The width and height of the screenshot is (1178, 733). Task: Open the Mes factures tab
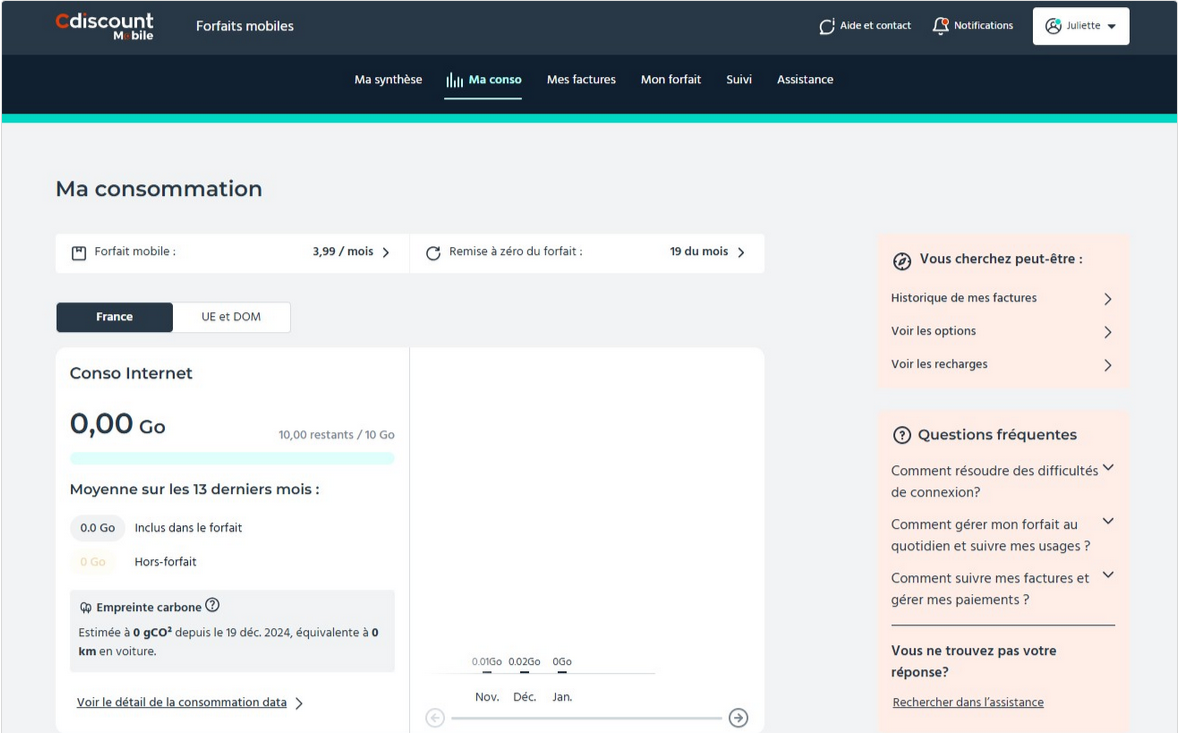(x=581, y=80)
